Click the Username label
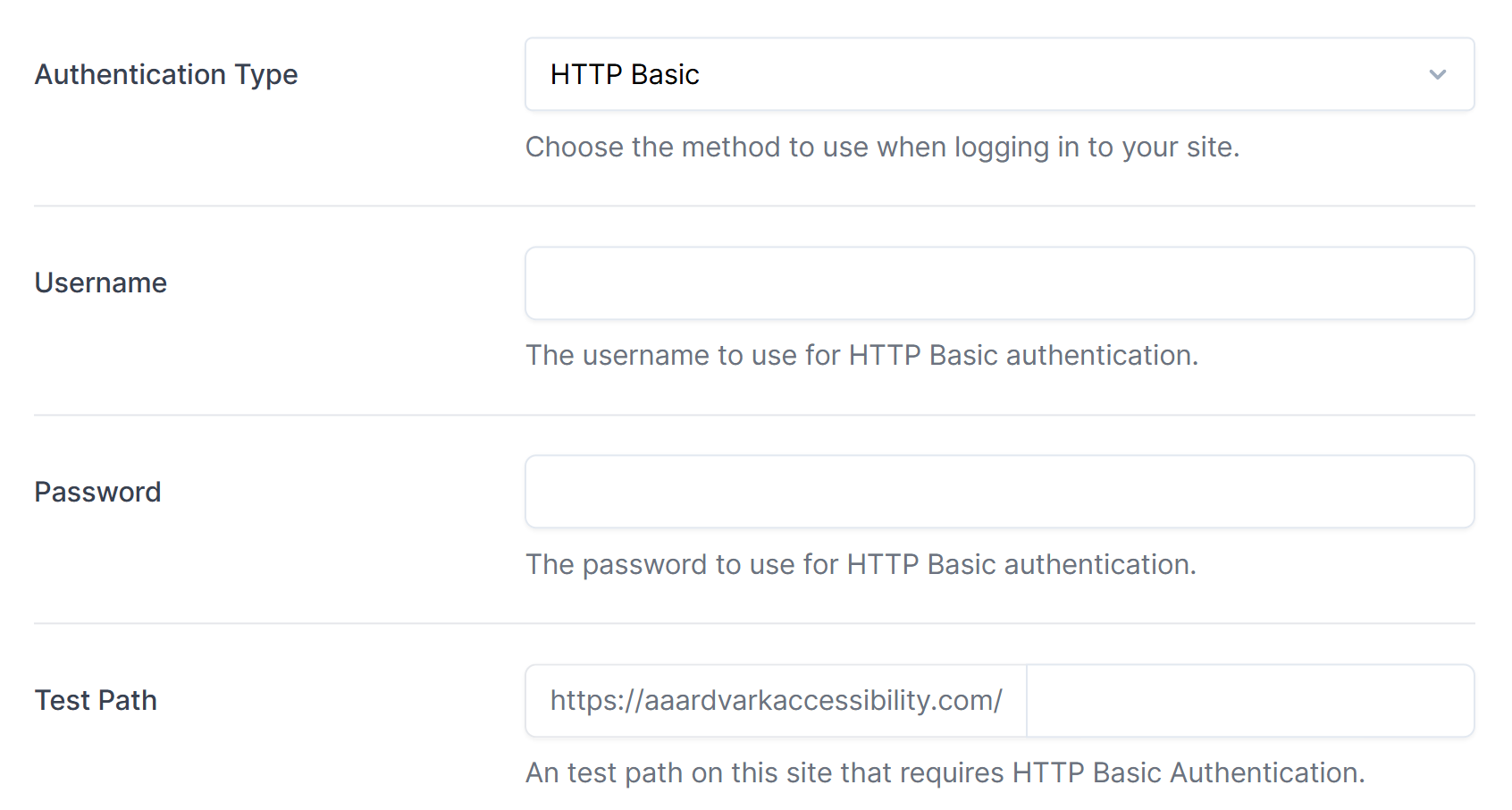 coord(100,283)
